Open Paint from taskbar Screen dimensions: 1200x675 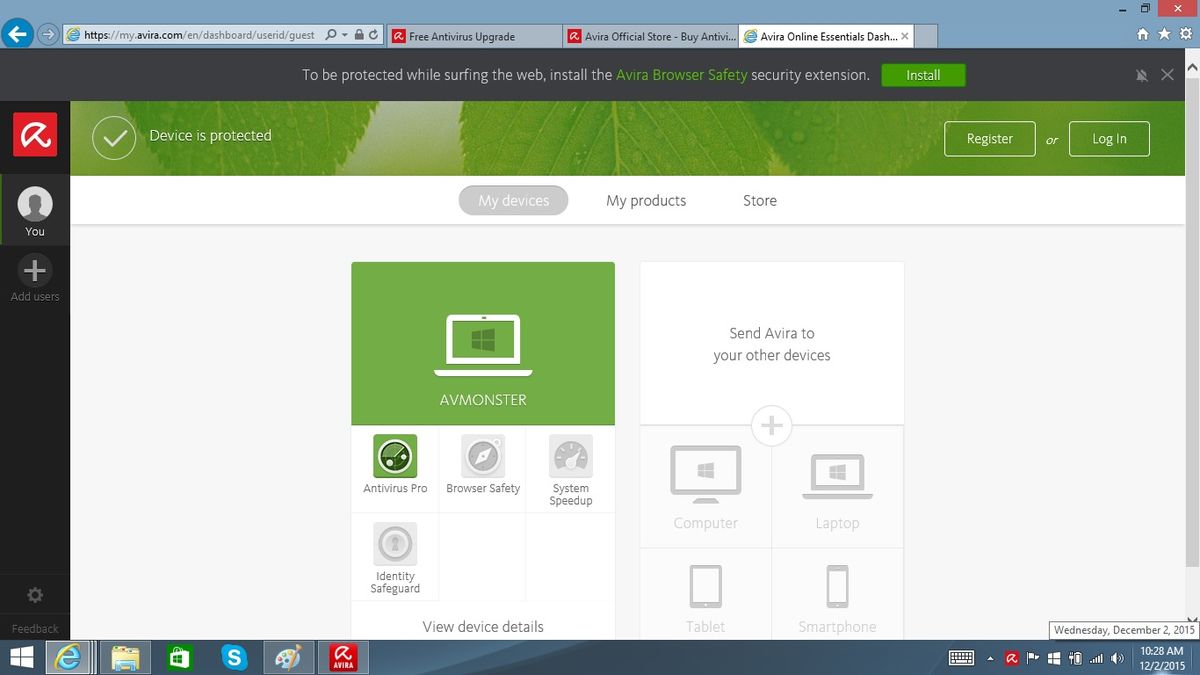(290, 657)
